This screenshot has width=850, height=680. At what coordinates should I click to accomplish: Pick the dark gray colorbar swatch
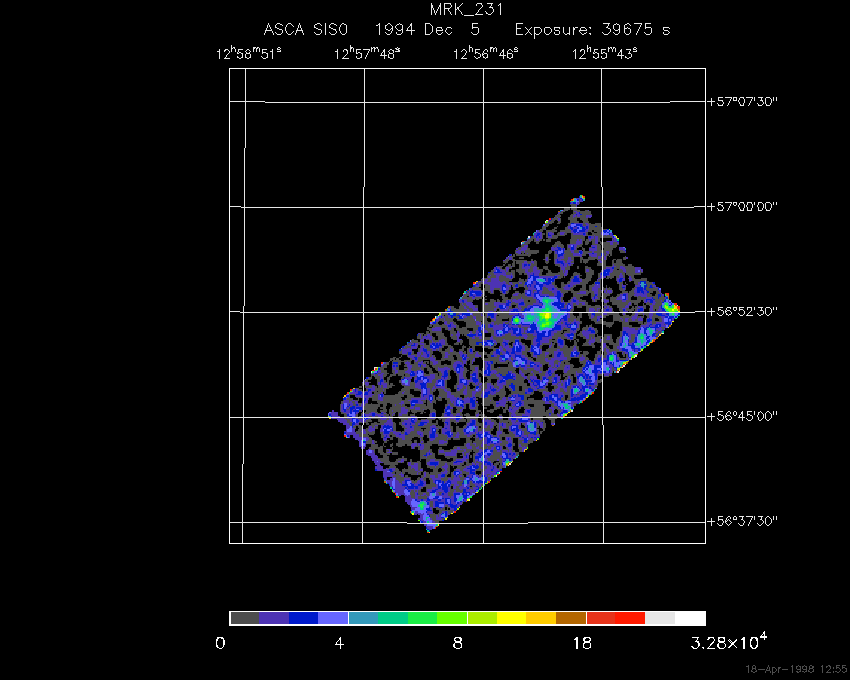coord(244,618)
